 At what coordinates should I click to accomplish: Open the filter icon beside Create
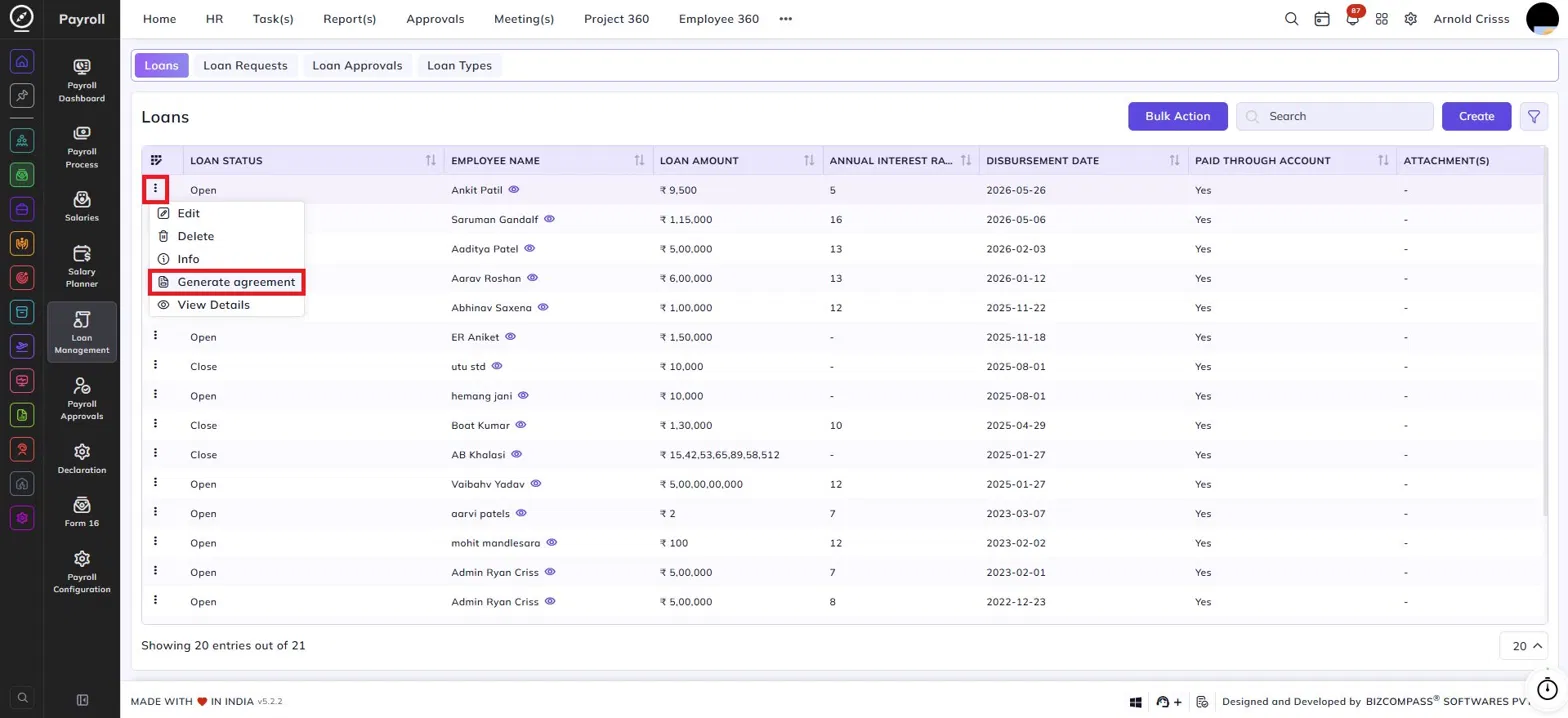[x=1533, y=116]
